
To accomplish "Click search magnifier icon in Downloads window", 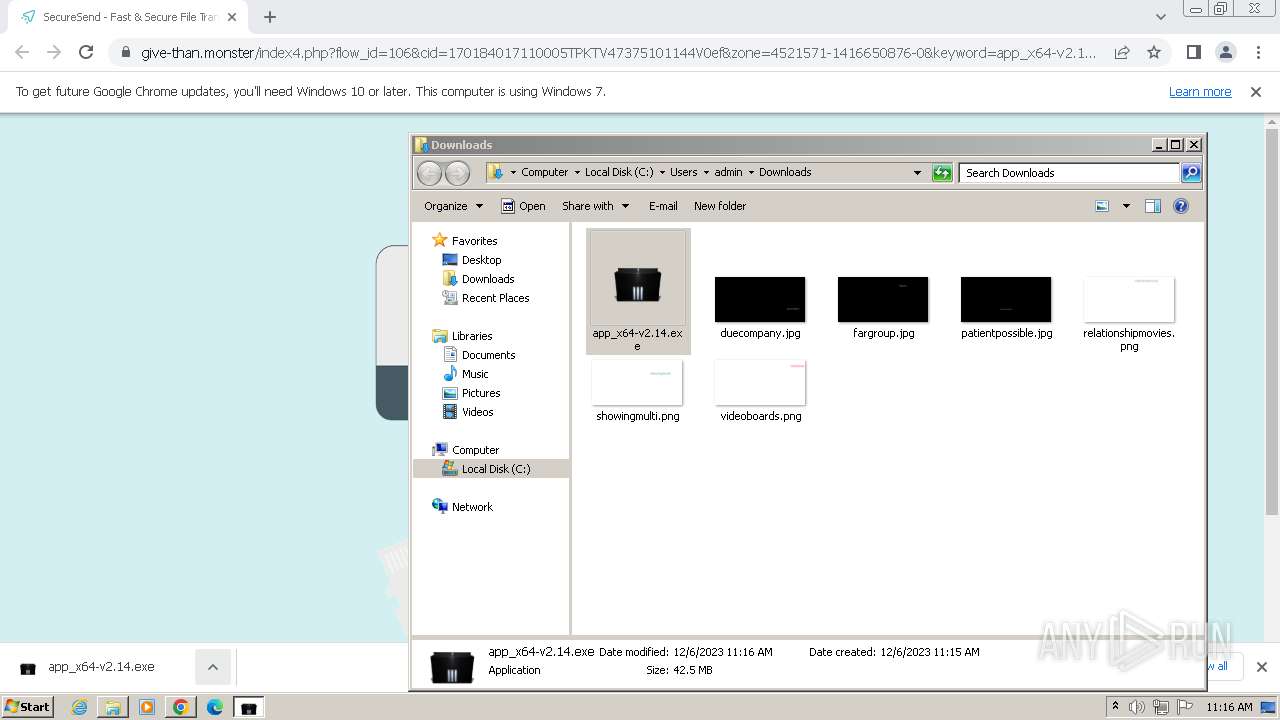I will click(1190, 173).
